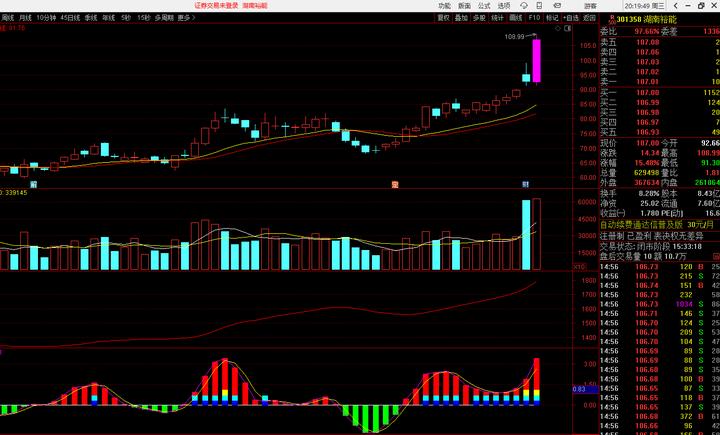Open the F10 company info
The width and height of the screenshot is (720, 435).
click(x=534, y=17)
